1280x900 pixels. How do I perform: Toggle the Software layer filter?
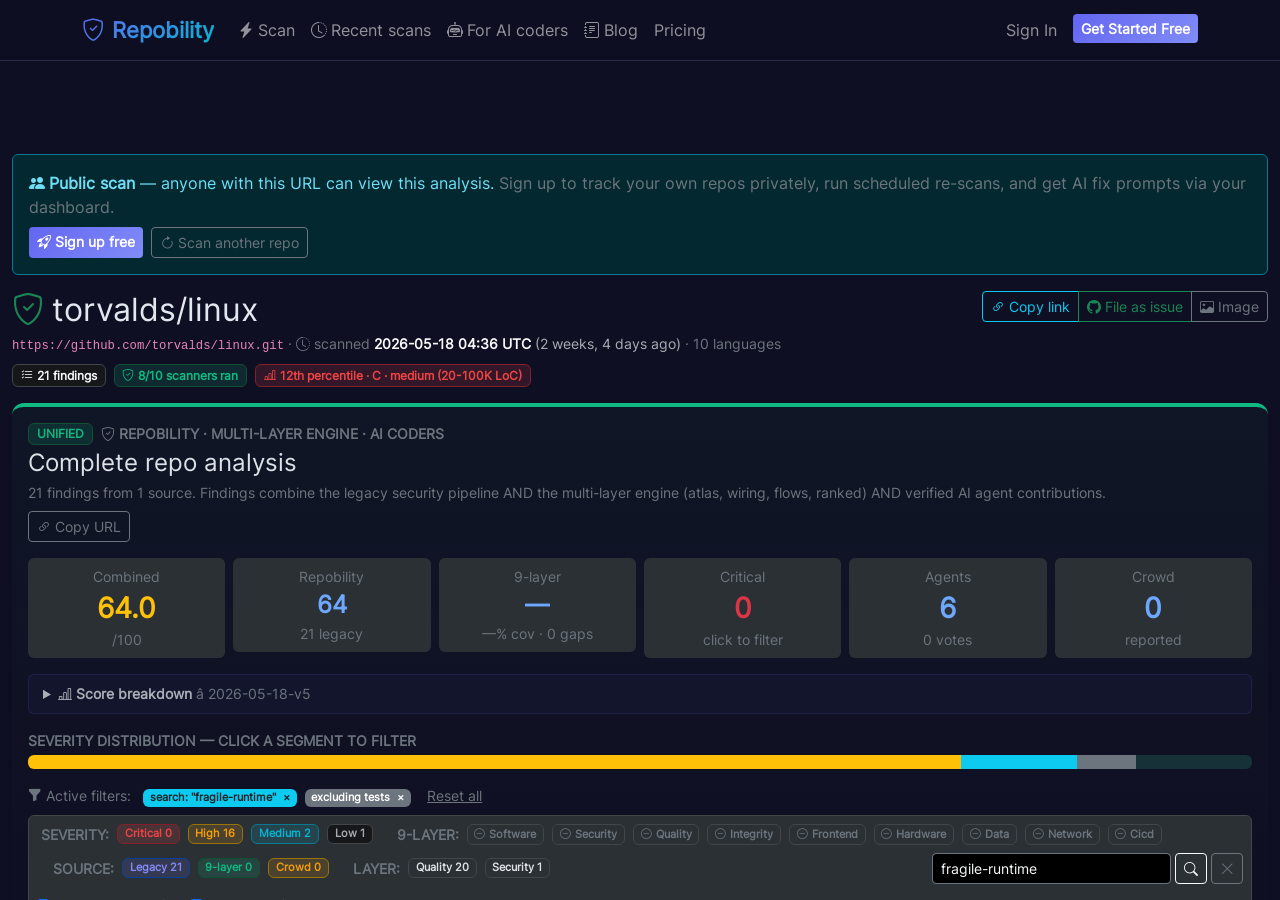505,834
